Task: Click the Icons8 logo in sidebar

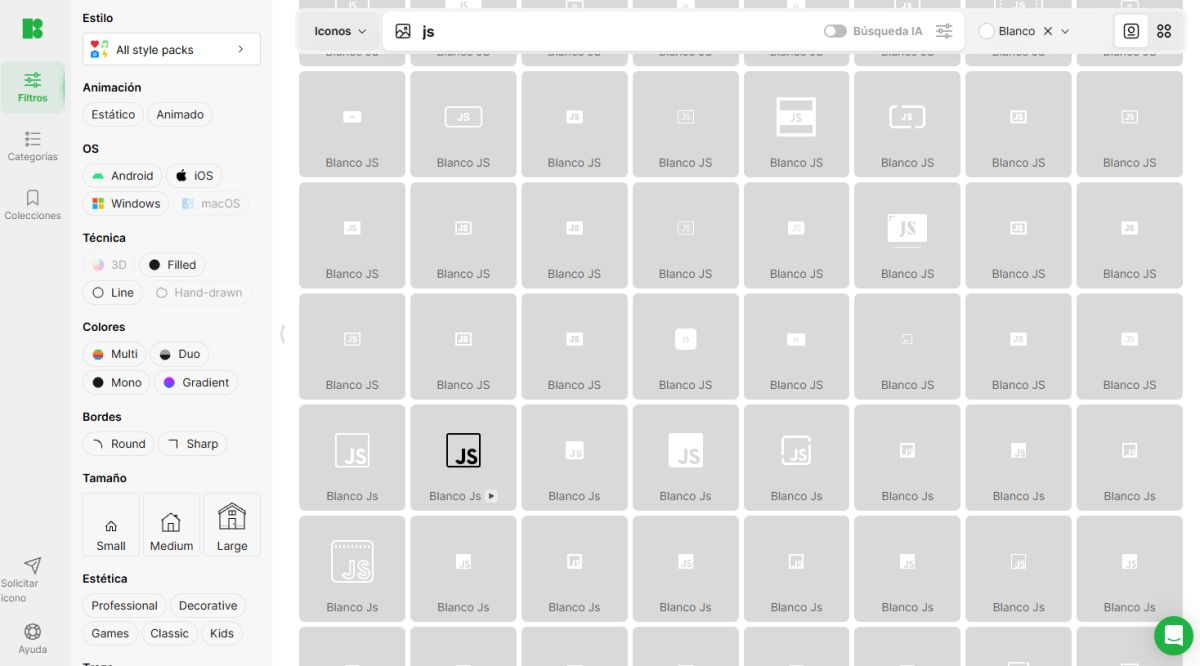Action: point(32,29)
